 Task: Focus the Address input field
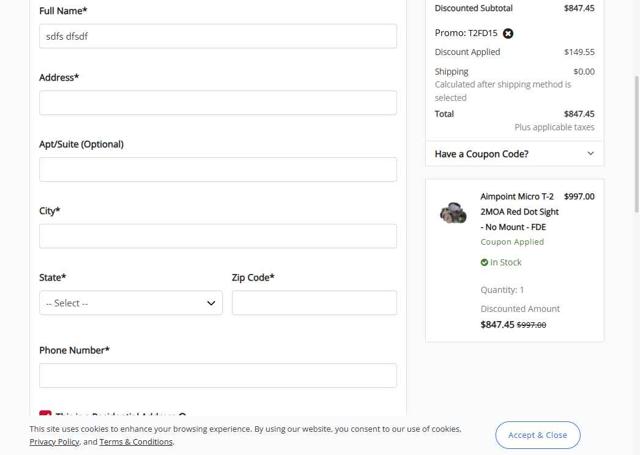pos(218,103)
